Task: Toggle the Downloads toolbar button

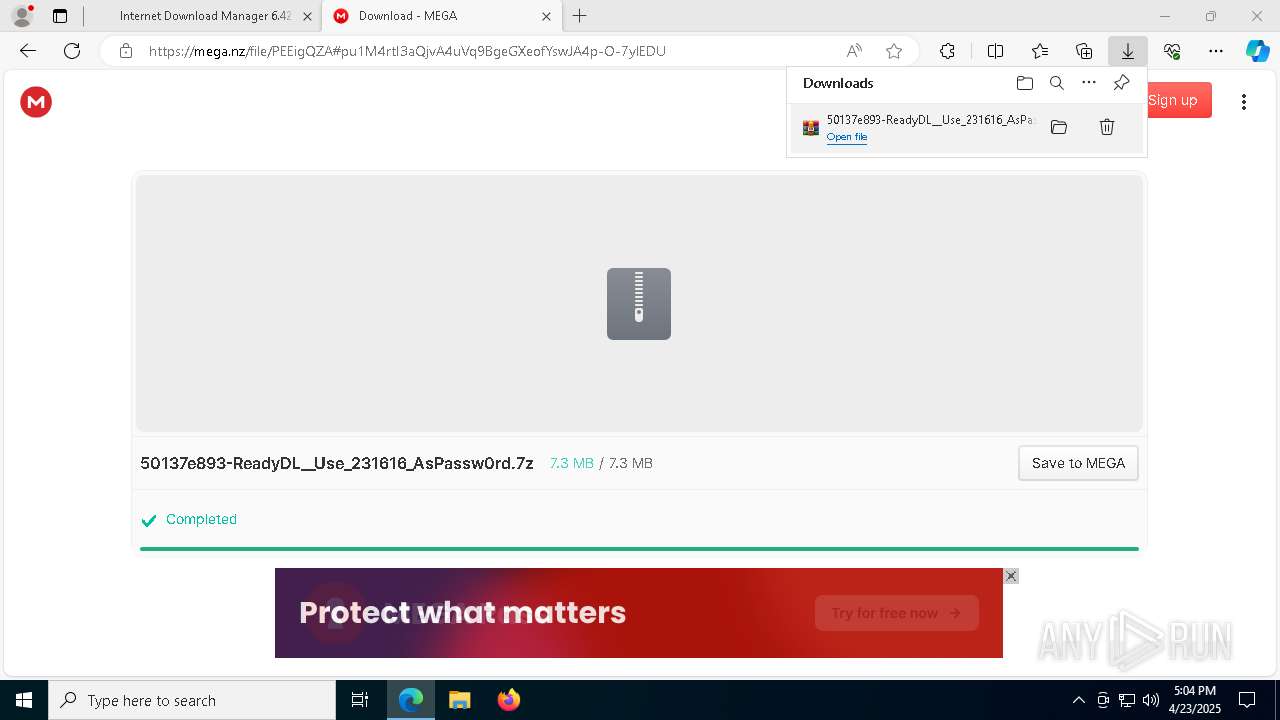Action: point(1128,51)
